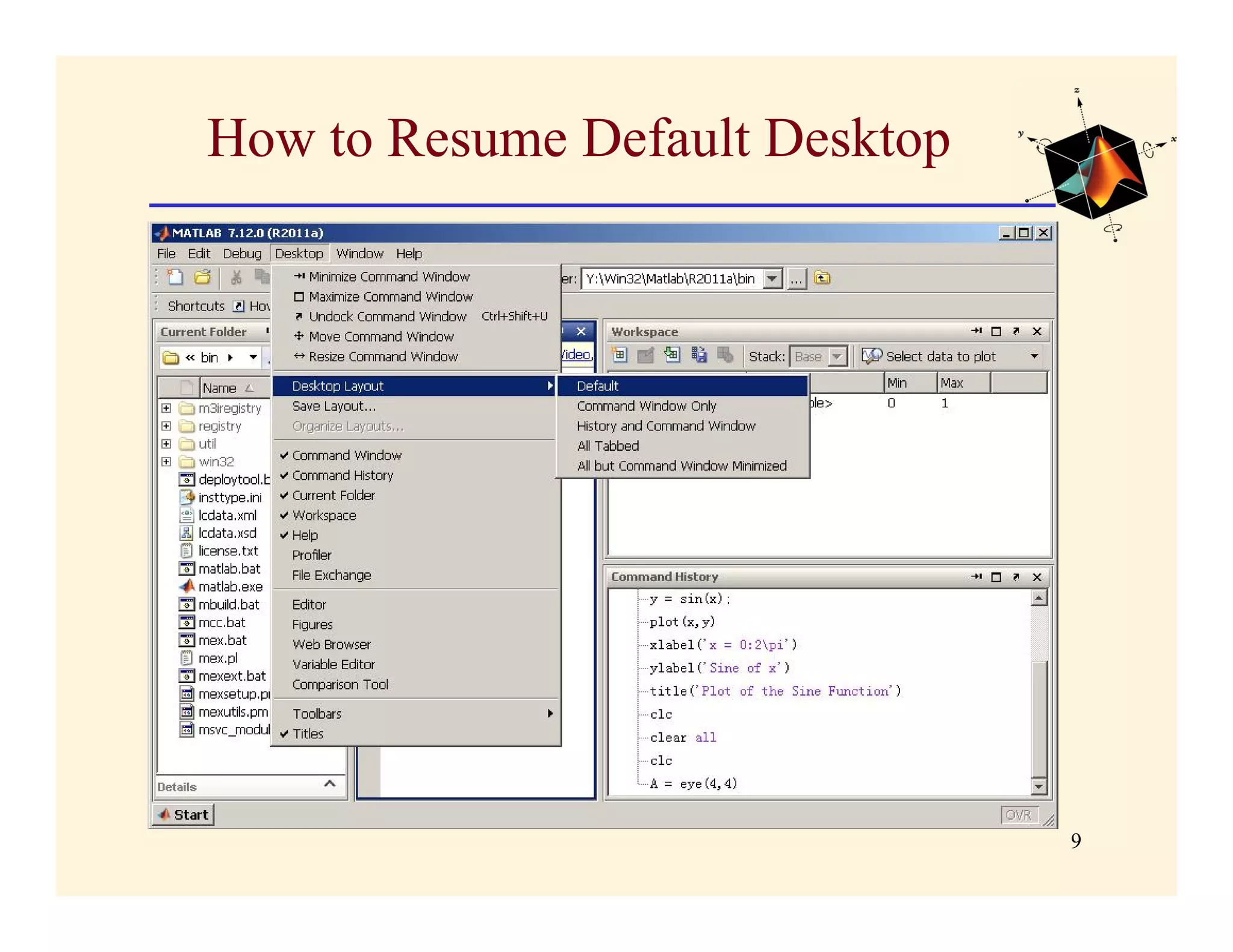Expand the m3iregistry folder

click(166, 408)
